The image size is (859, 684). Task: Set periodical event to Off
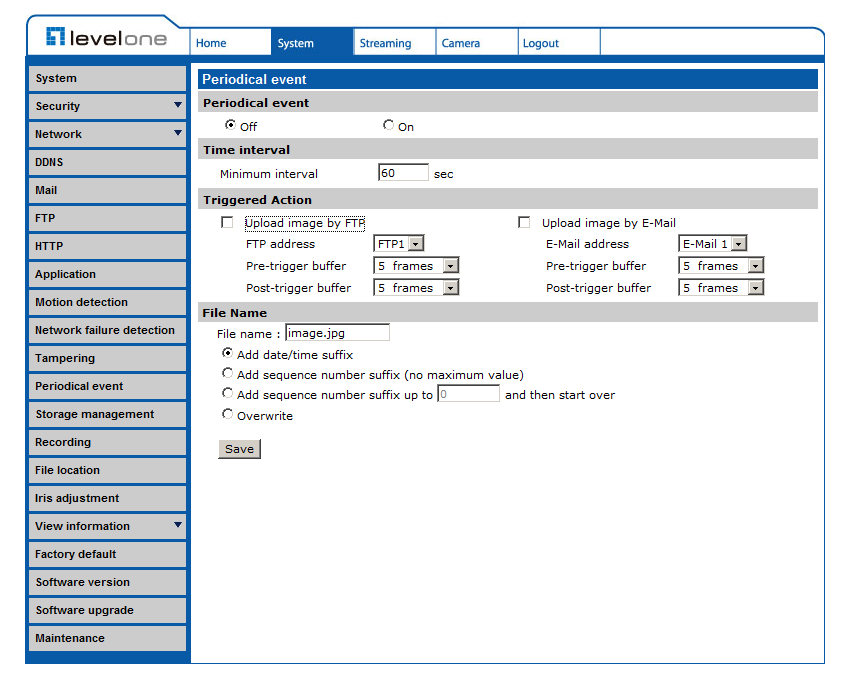[230, 125]
